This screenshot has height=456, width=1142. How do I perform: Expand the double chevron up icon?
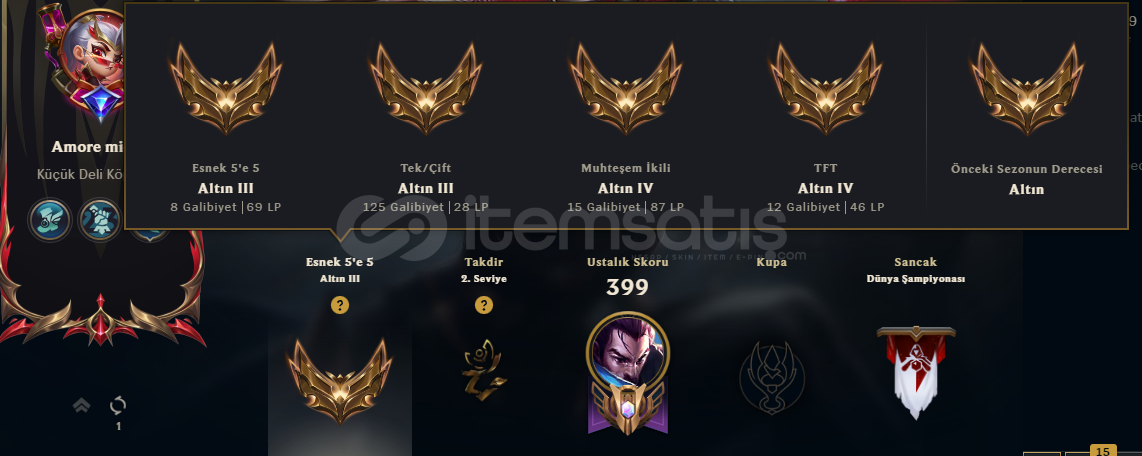[x=82, y=406]
